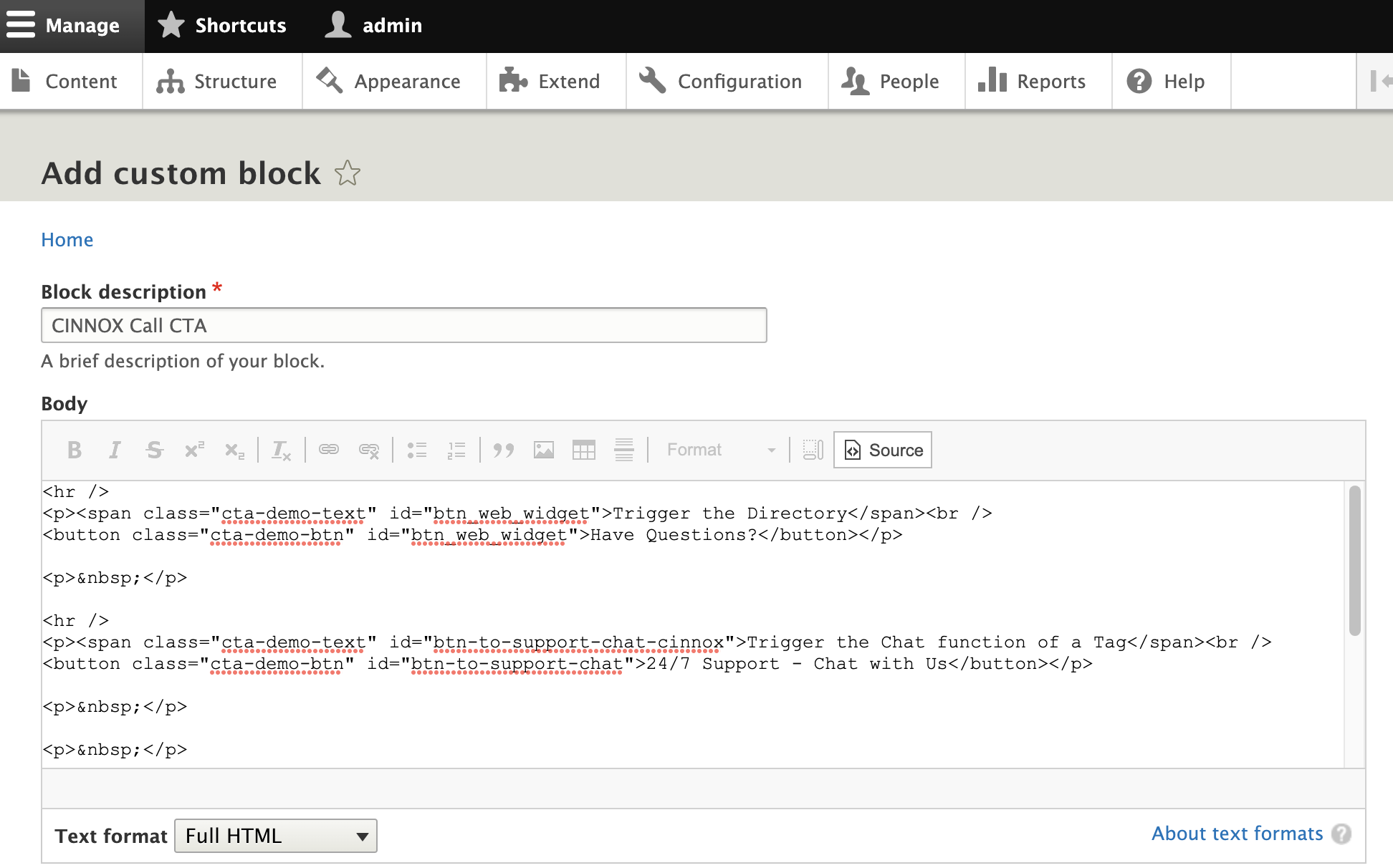Toggle the Manage toolbar tray

pyautogui.click(x=72, y=26)
